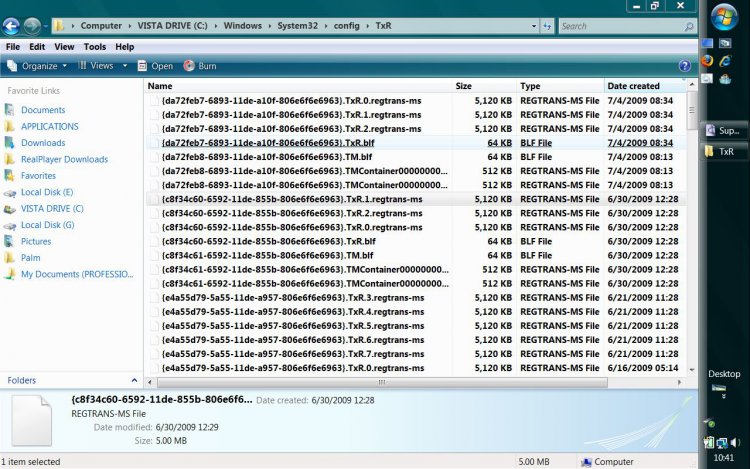Viewport: 750px width, 469px height.
Task: Launch Internet Explorer from Quick Launch
Action: point(726,61)
